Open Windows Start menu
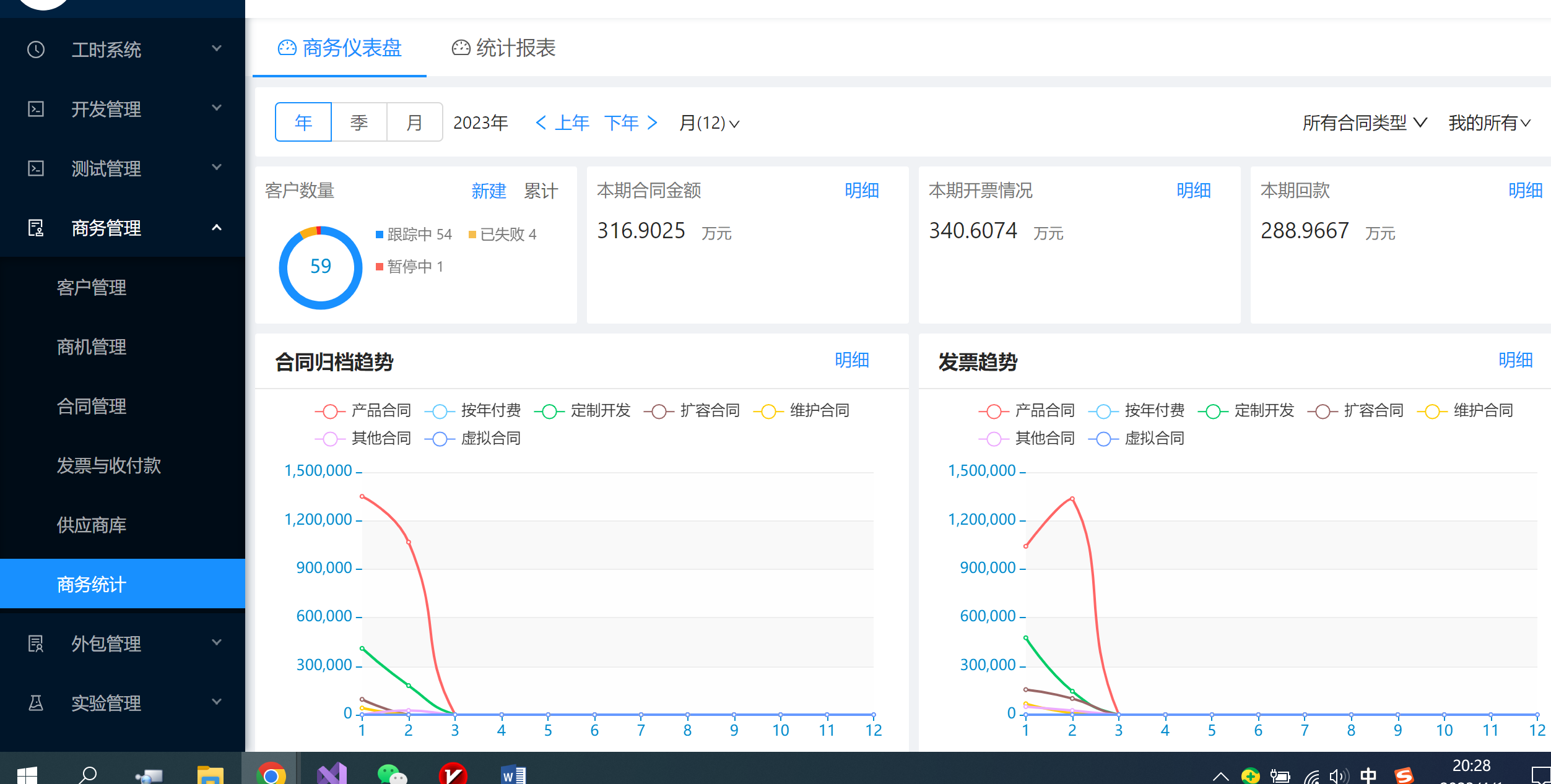 point(27,774)
